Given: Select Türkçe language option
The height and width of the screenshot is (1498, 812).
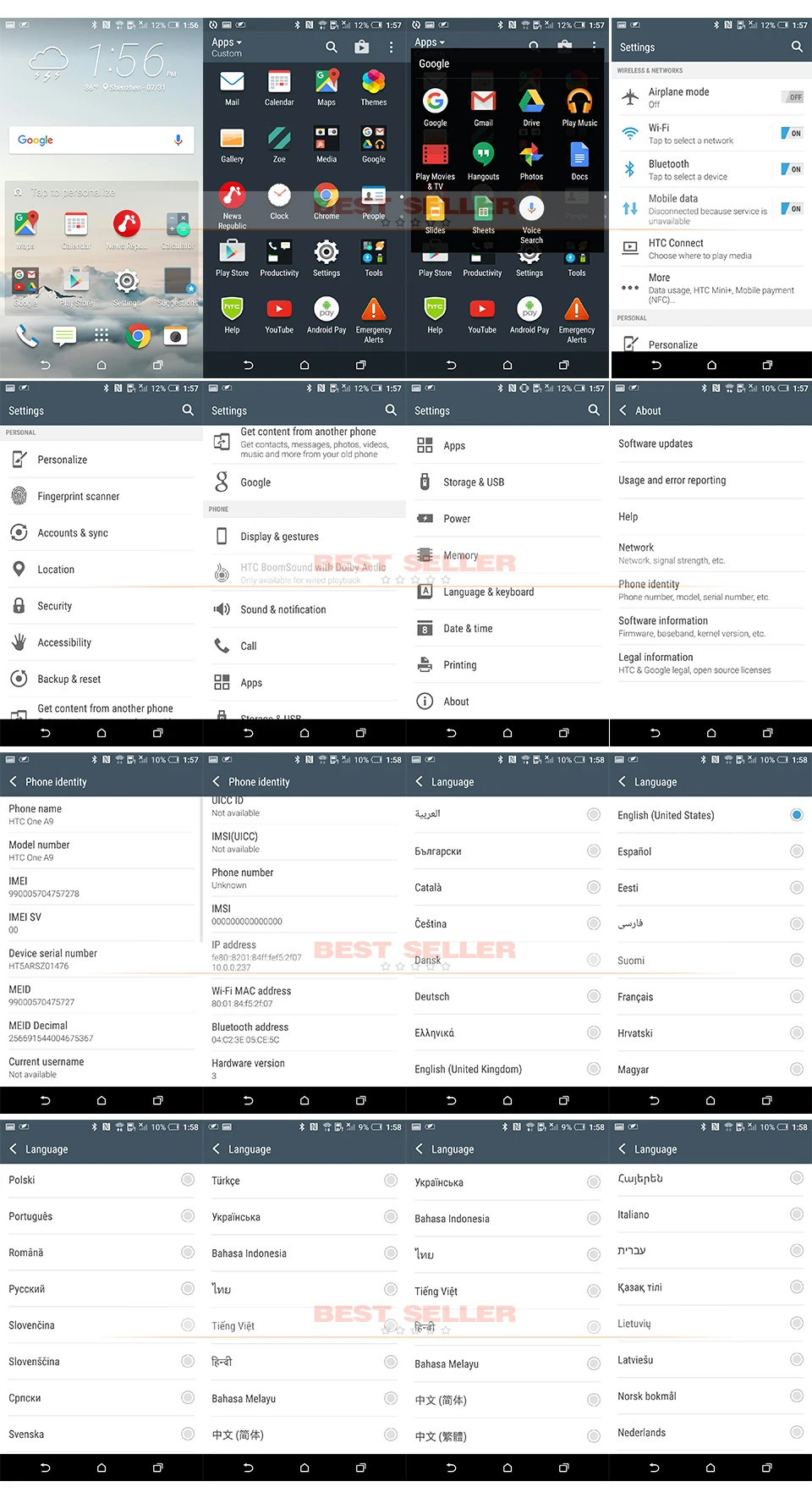Looking at the screenshot, I should point(304,1181).
